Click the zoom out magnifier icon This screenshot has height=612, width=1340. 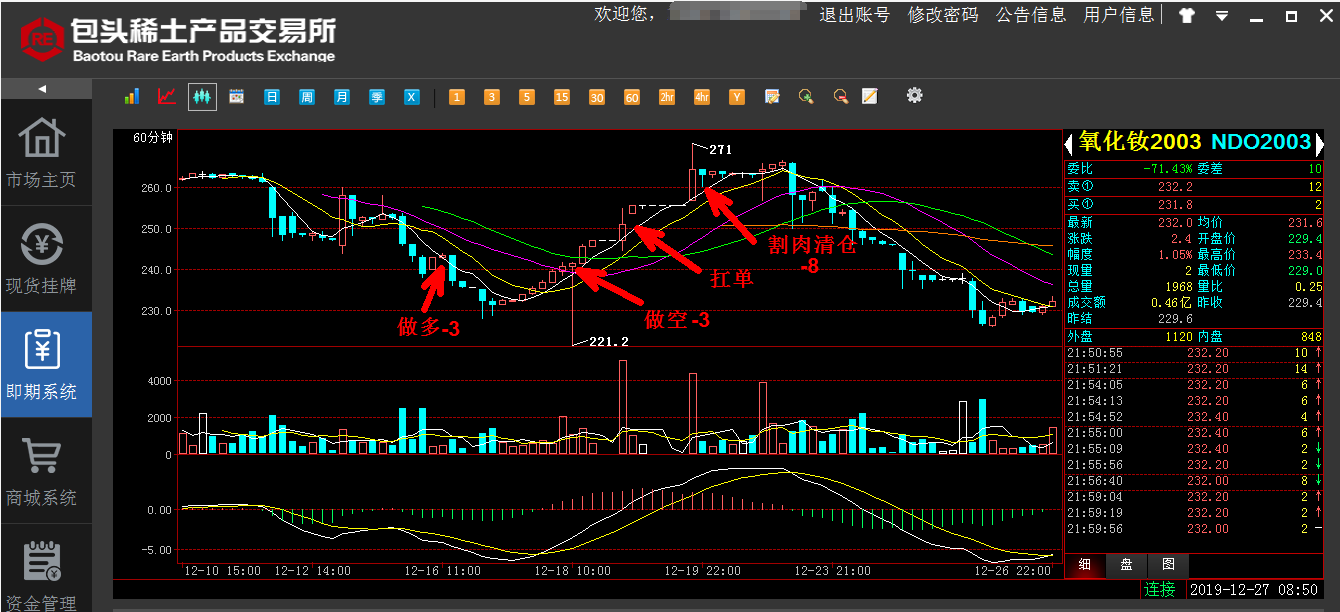(x=841, y=96)
